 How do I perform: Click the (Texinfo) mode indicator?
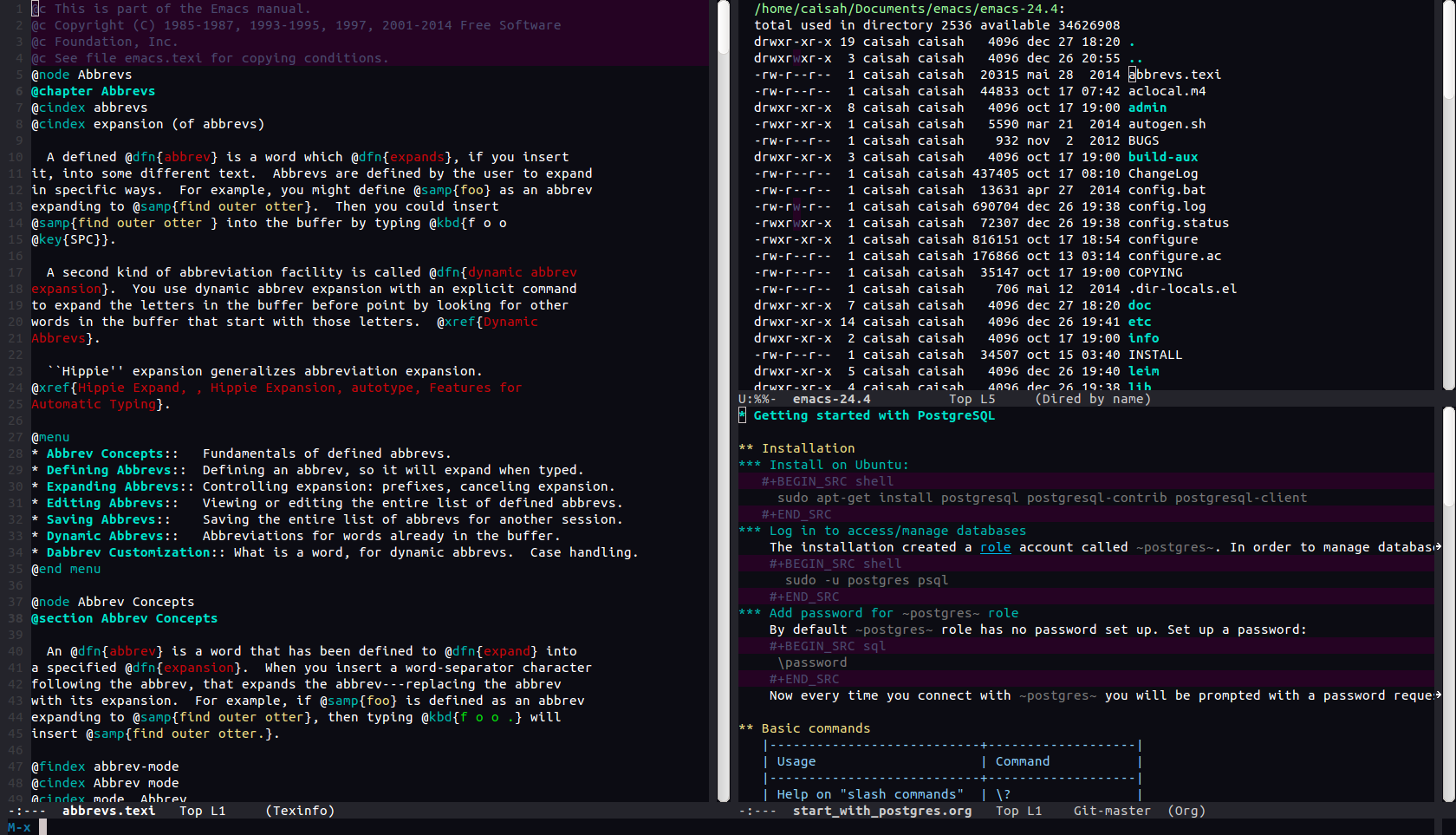[300, 811]
